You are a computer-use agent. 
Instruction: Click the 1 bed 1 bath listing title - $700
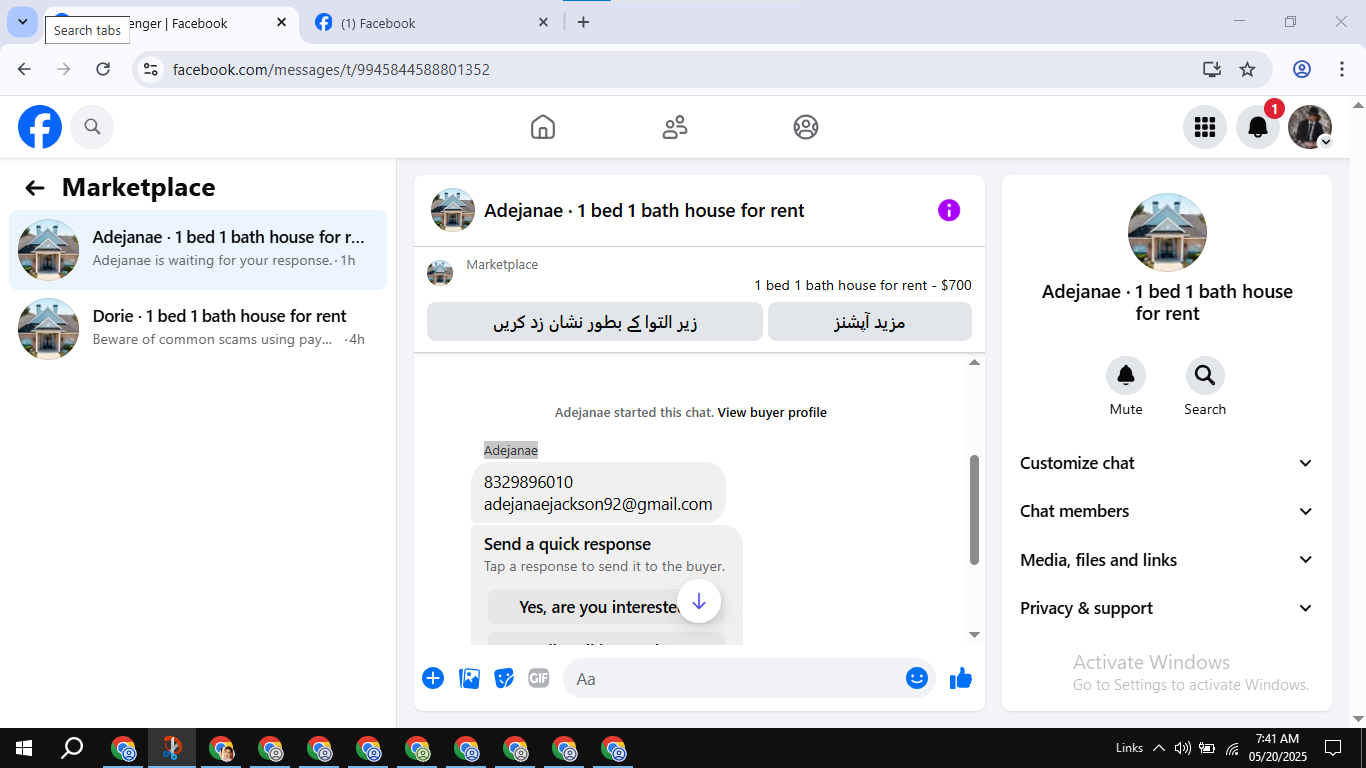[x=863, y=285]
